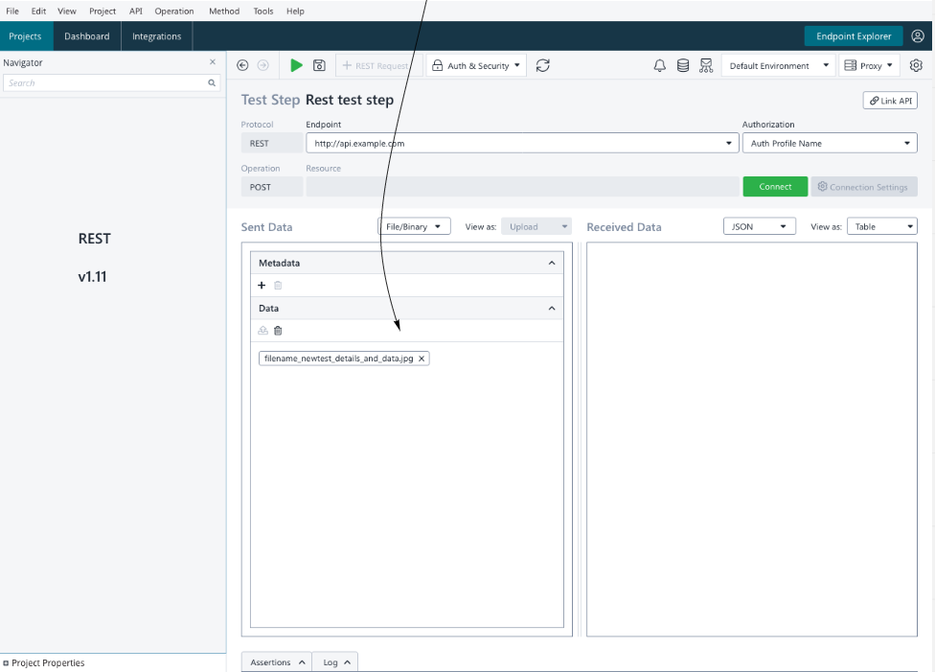
Task: Add a metadata entry with the plus icon
Action: [x=262, y=286]
